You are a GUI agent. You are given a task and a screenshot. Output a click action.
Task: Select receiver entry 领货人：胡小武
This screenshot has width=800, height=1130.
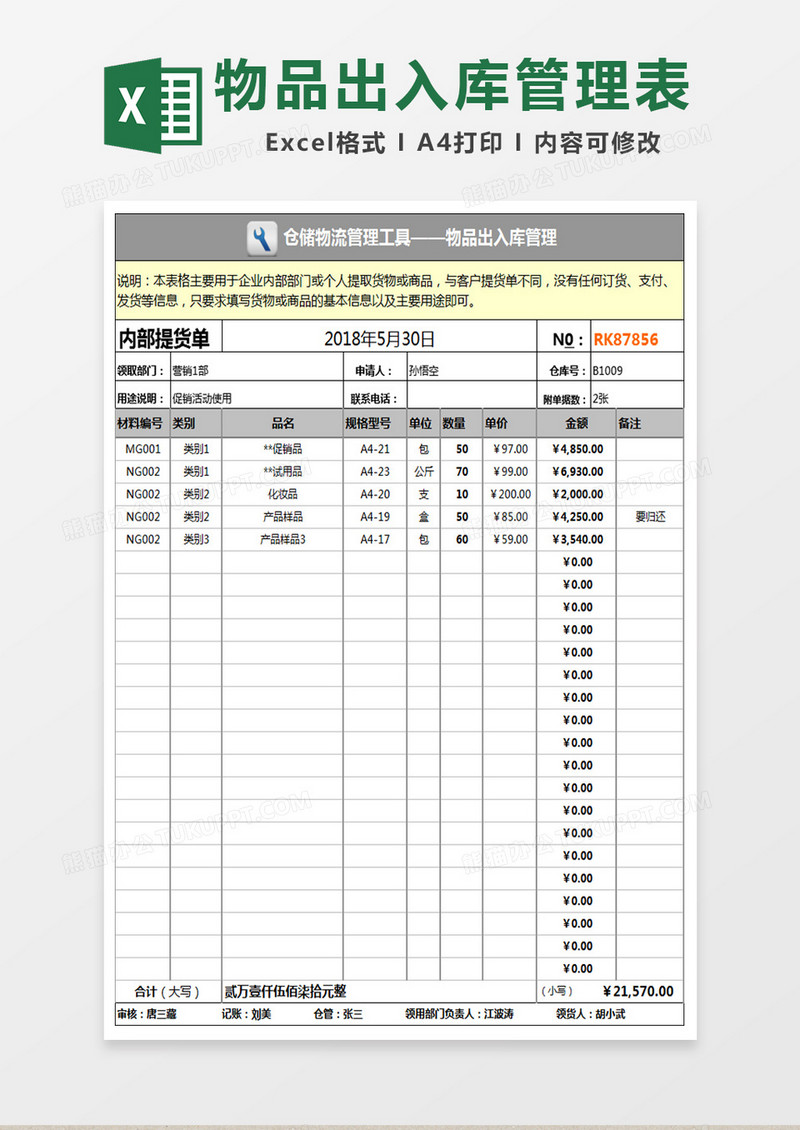click(x=590, y=1014)
